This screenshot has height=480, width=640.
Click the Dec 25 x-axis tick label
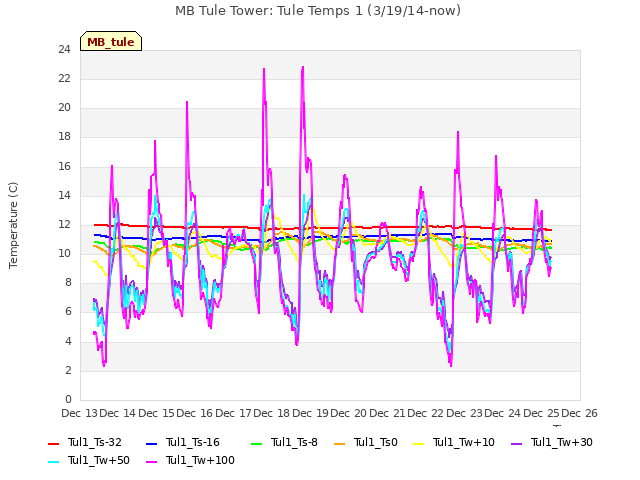tap(541, 413)
